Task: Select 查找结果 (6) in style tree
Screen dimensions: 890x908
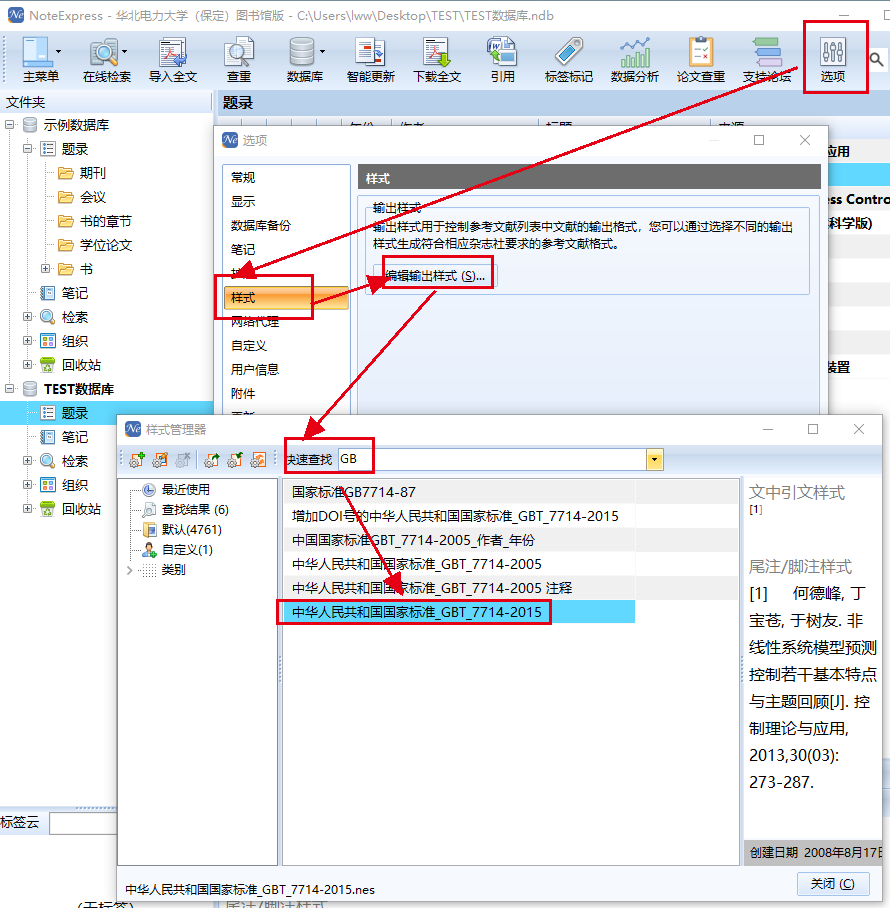Action: [195, 510]
